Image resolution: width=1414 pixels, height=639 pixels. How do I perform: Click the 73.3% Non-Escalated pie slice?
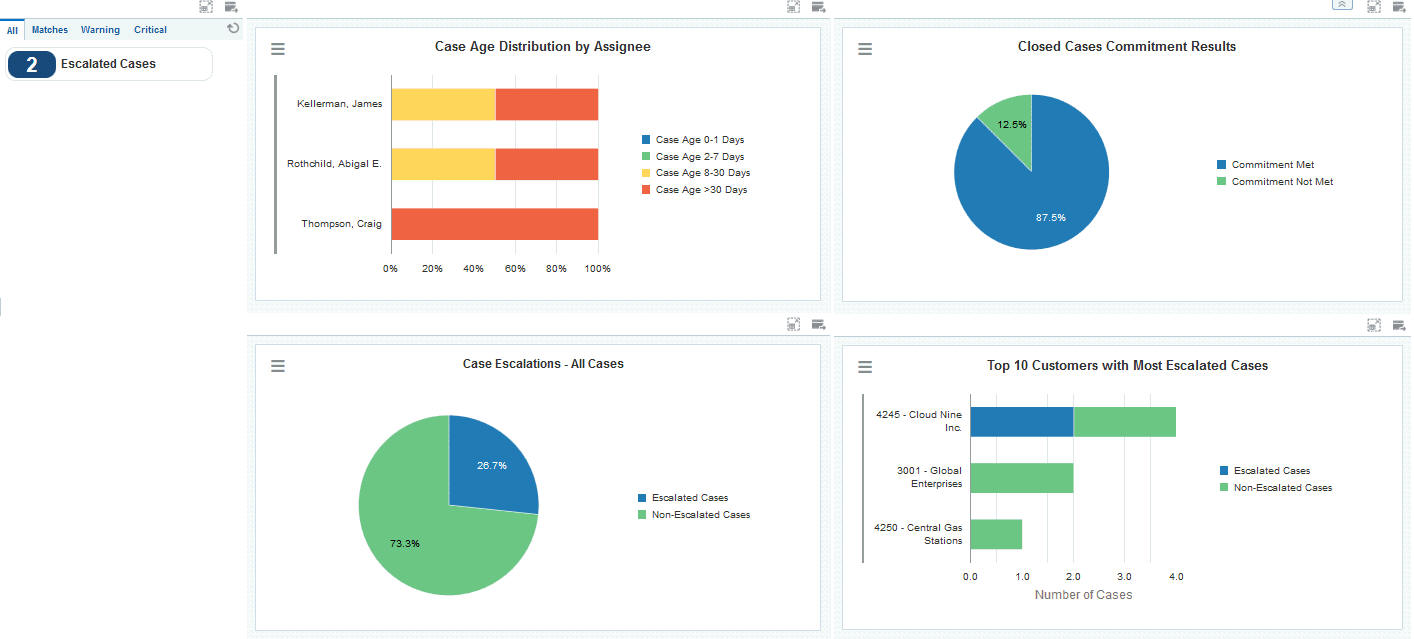pyautogui.click(x=420, y=530)
